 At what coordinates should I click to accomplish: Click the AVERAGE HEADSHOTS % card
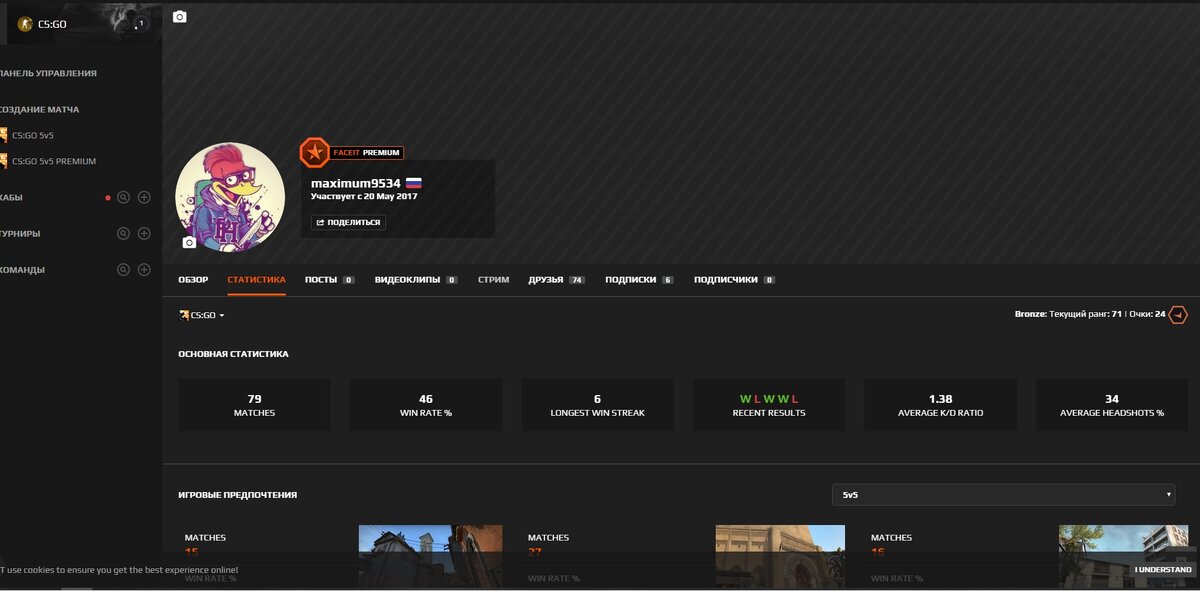(x=1112, y=404)
